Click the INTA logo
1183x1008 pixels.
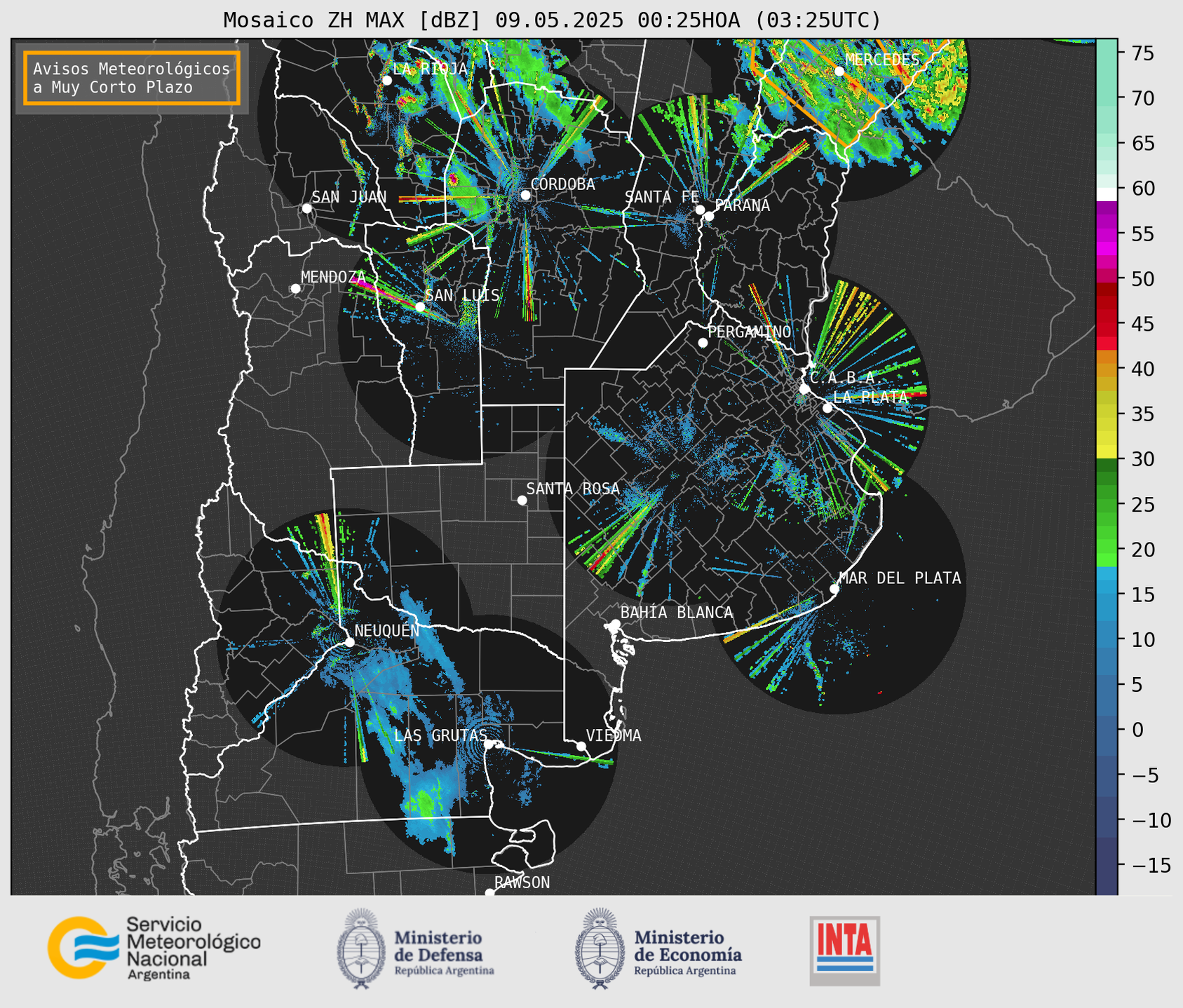pos(844,951)
